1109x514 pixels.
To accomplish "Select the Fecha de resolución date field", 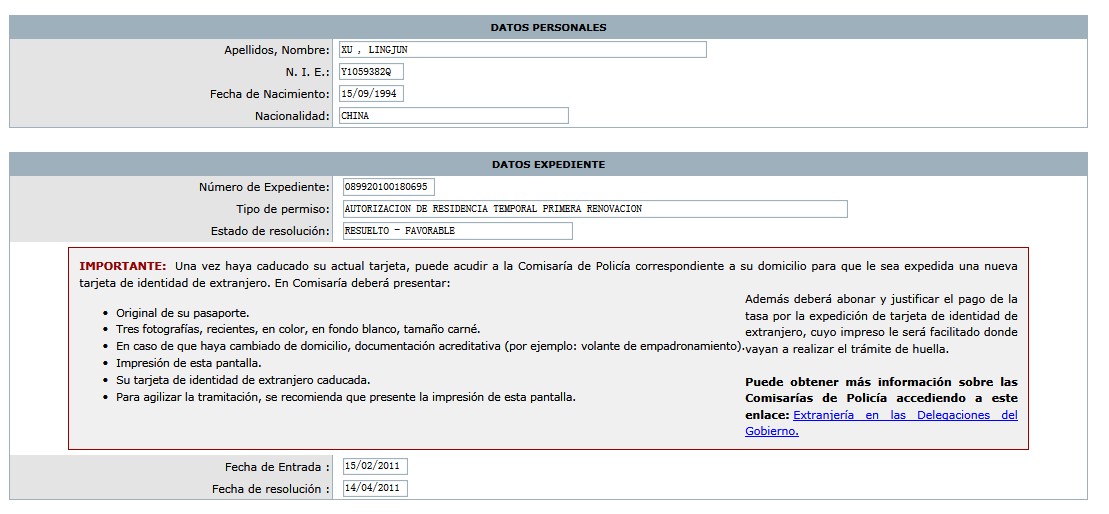I will (374, 489).
